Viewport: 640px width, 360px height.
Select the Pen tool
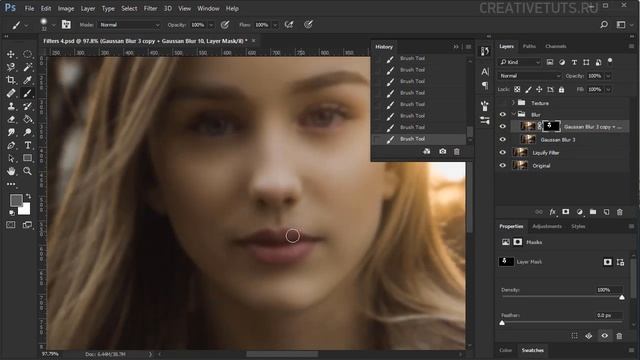[x=11, y=145]
